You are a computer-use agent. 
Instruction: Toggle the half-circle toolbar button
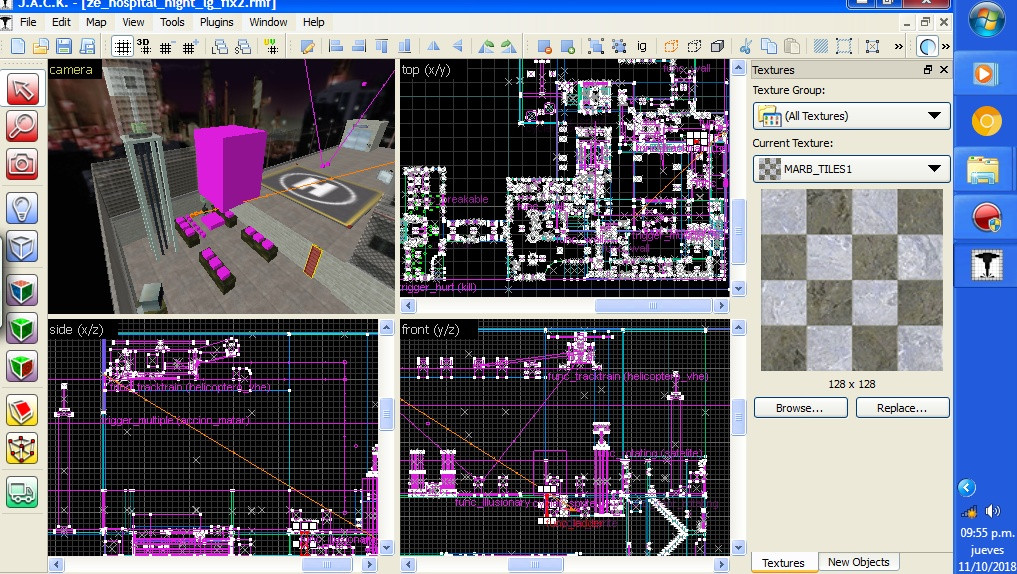coord(927,46)
